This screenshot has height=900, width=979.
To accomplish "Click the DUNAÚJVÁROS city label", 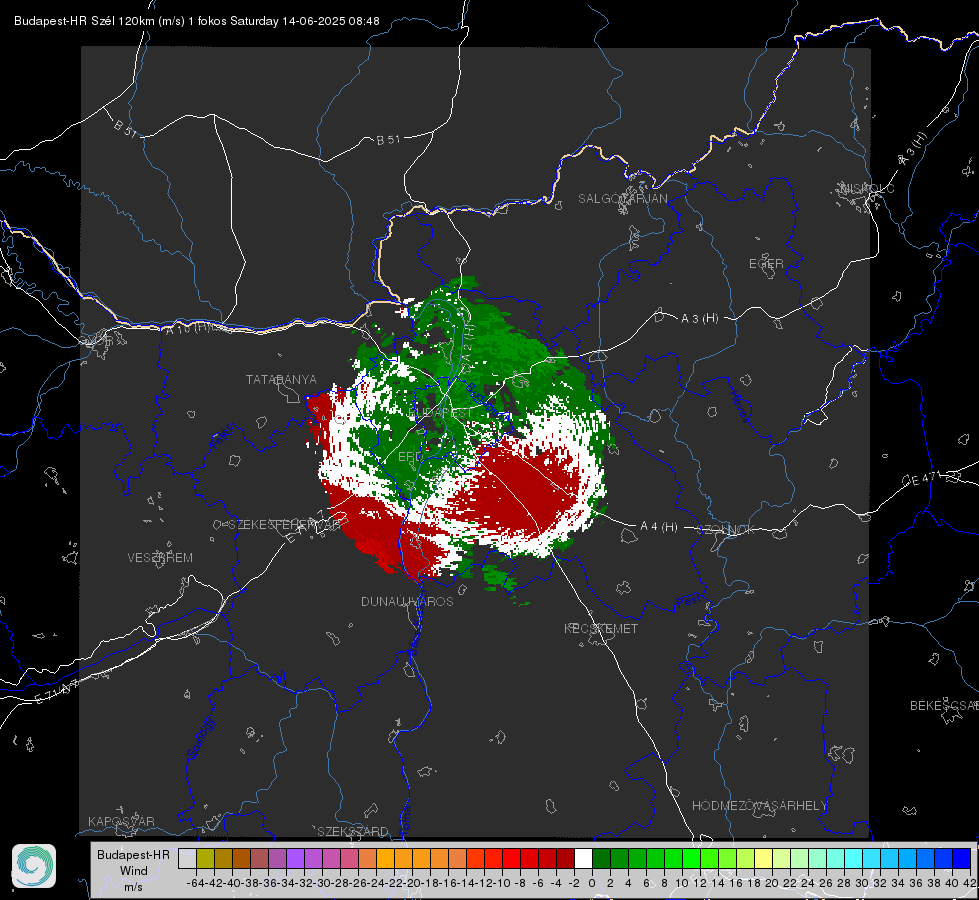I will tap(407, 601).
